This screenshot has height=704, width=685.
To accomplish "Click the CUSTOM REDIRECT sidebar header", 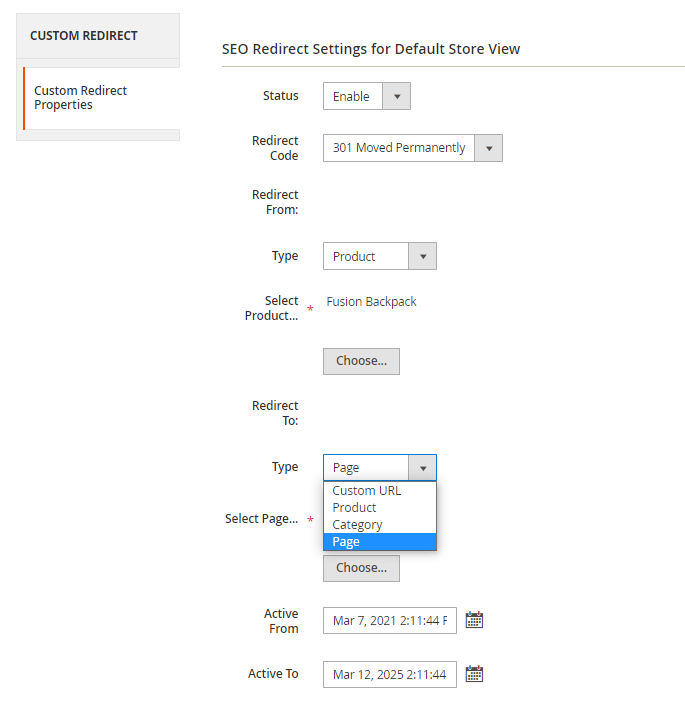I will [84, 36].
